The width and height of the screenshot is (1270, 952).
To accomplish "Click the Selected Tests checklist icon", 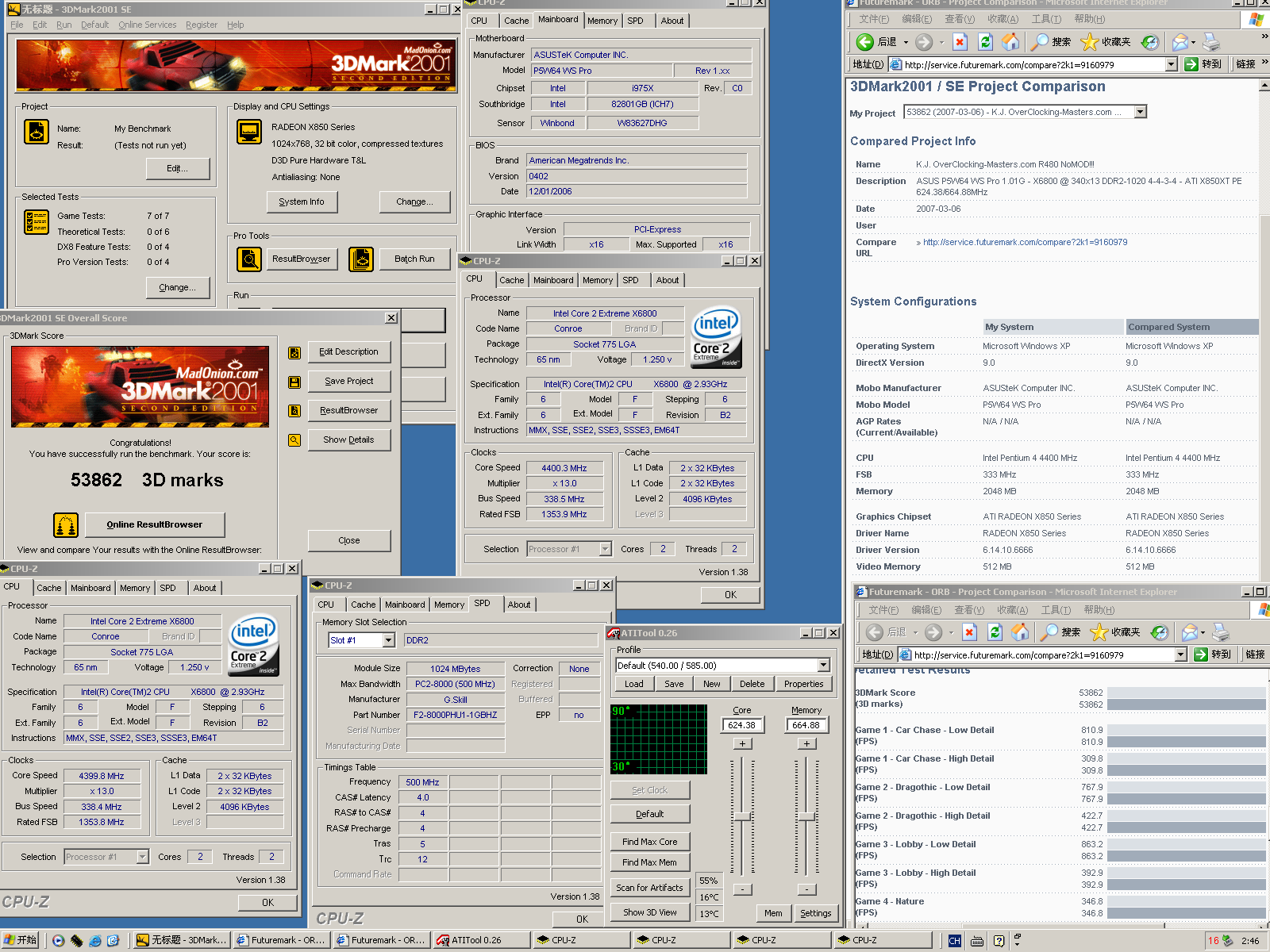I will tap(37, 222).
